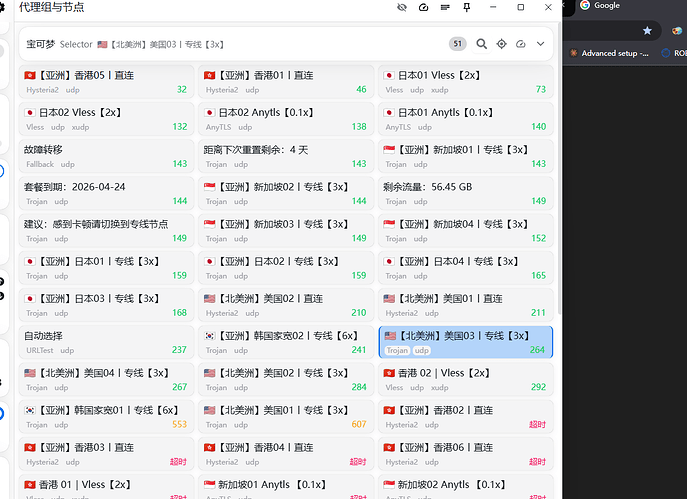Select node 【北美洲】美国01 | 直连
Viewport: 687px width, 499px height.
(466, 305)
